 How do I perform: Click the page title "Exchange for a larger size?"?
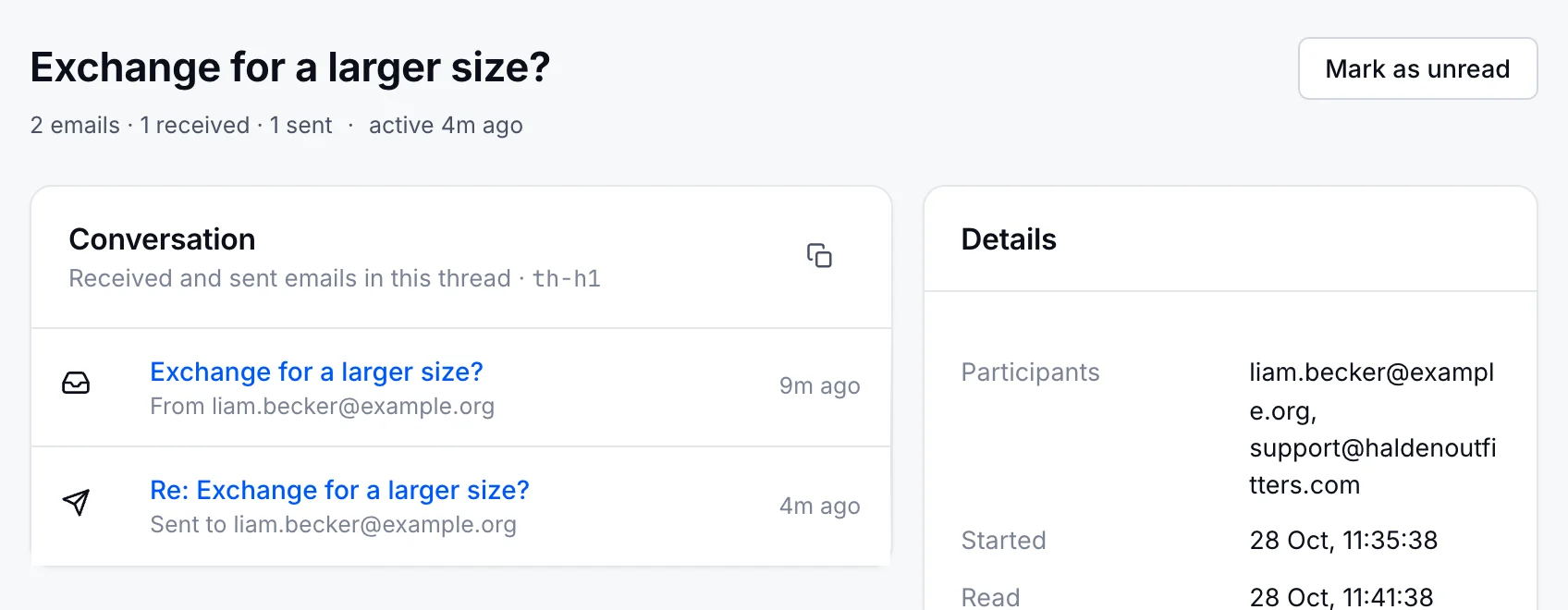(x=290, y=67)
